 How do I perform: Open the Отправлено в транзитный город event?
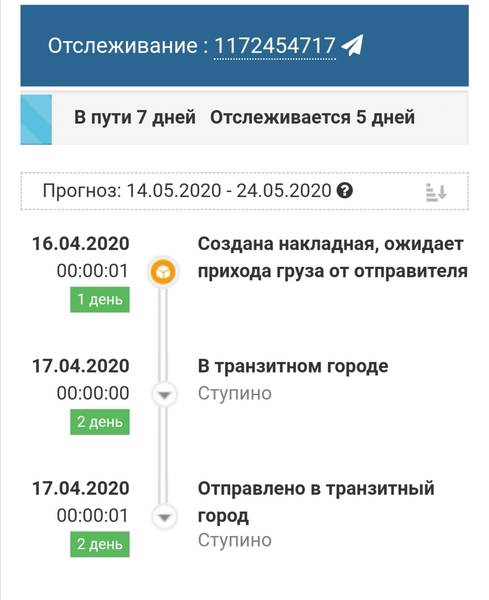(316, 502)
